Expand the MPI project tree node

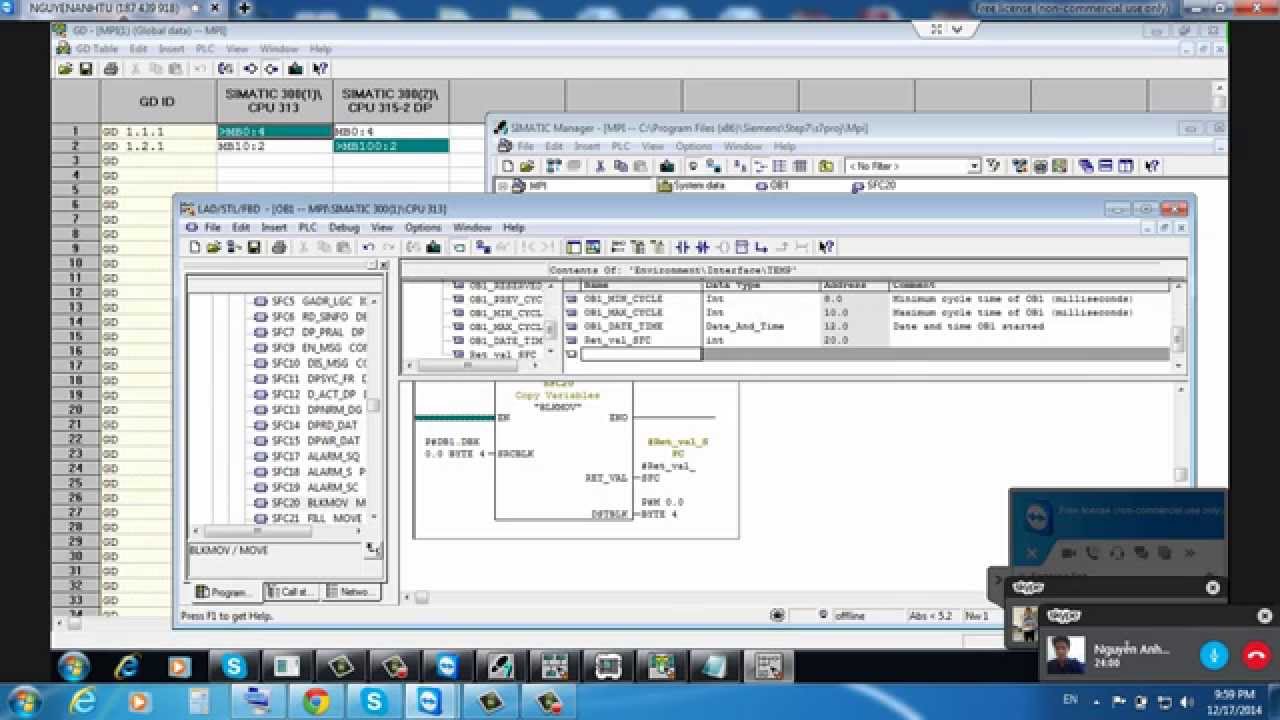(x=503, y=186)
